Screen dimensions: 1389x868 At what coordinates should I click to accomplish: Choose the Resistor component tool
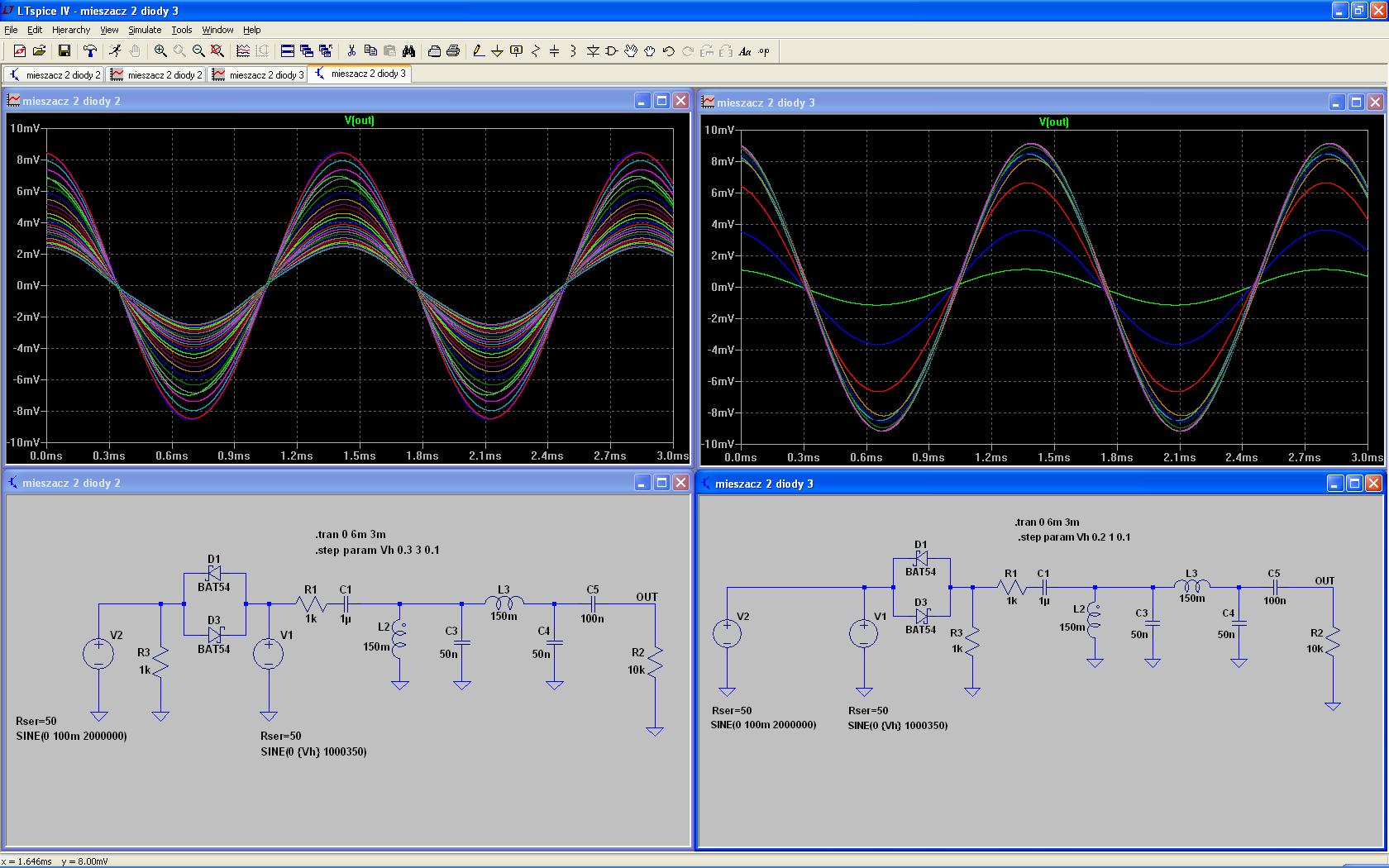(x=535, y=51)
